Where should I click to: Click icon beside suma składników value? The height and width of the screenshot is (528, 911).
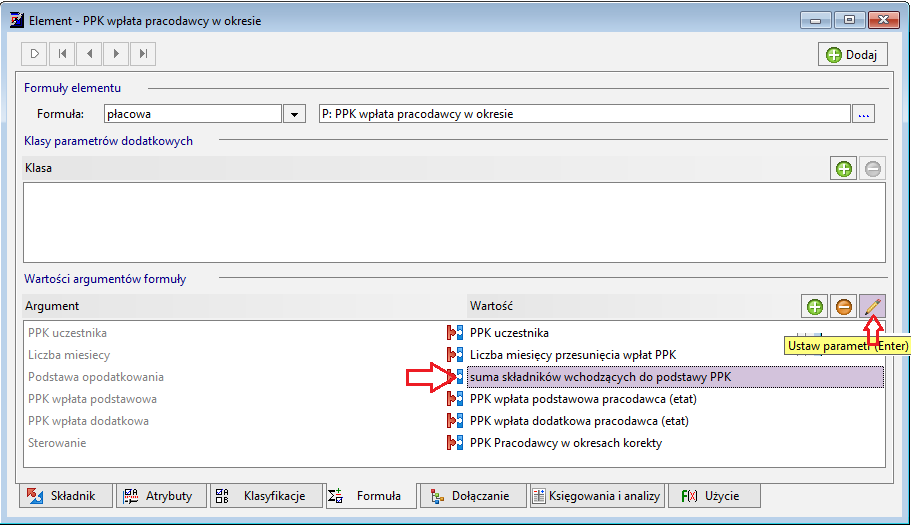click(455, 376)
